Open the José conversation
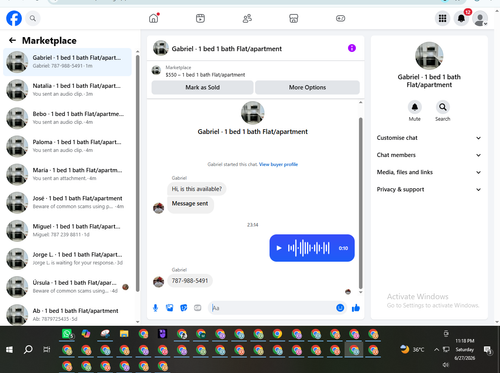Screen dimensions: 500x373 pyautogui.click(x=67, y=202)
